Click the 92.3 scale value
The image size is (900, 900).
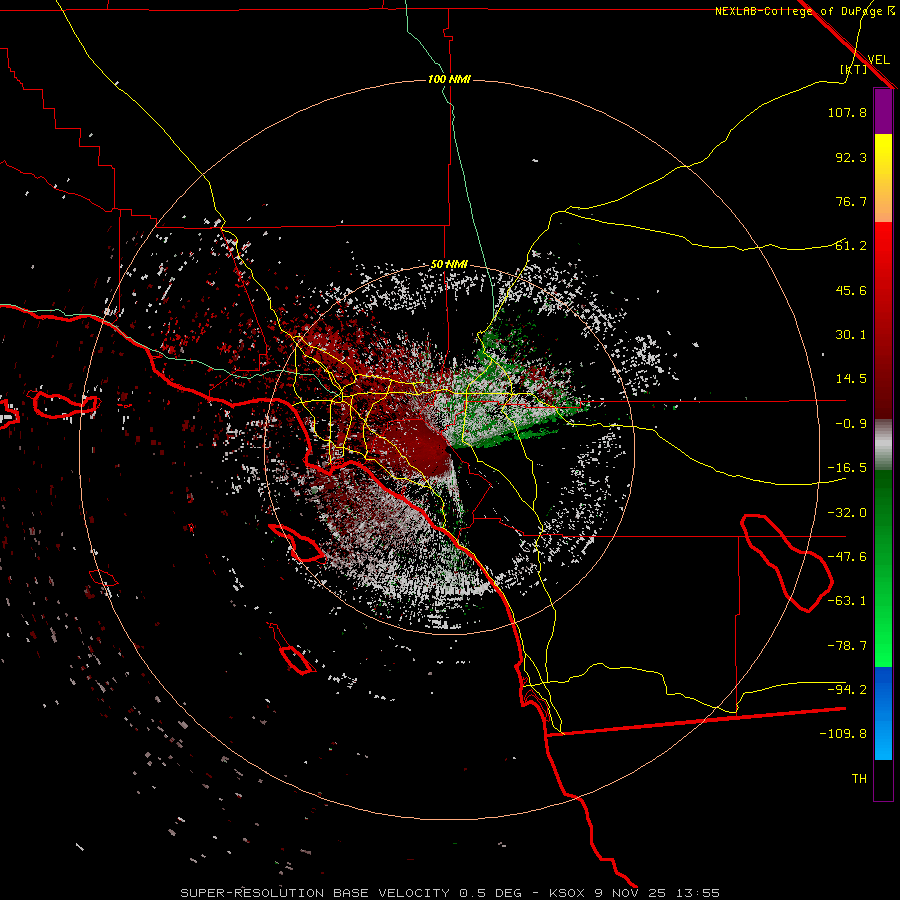851,157
